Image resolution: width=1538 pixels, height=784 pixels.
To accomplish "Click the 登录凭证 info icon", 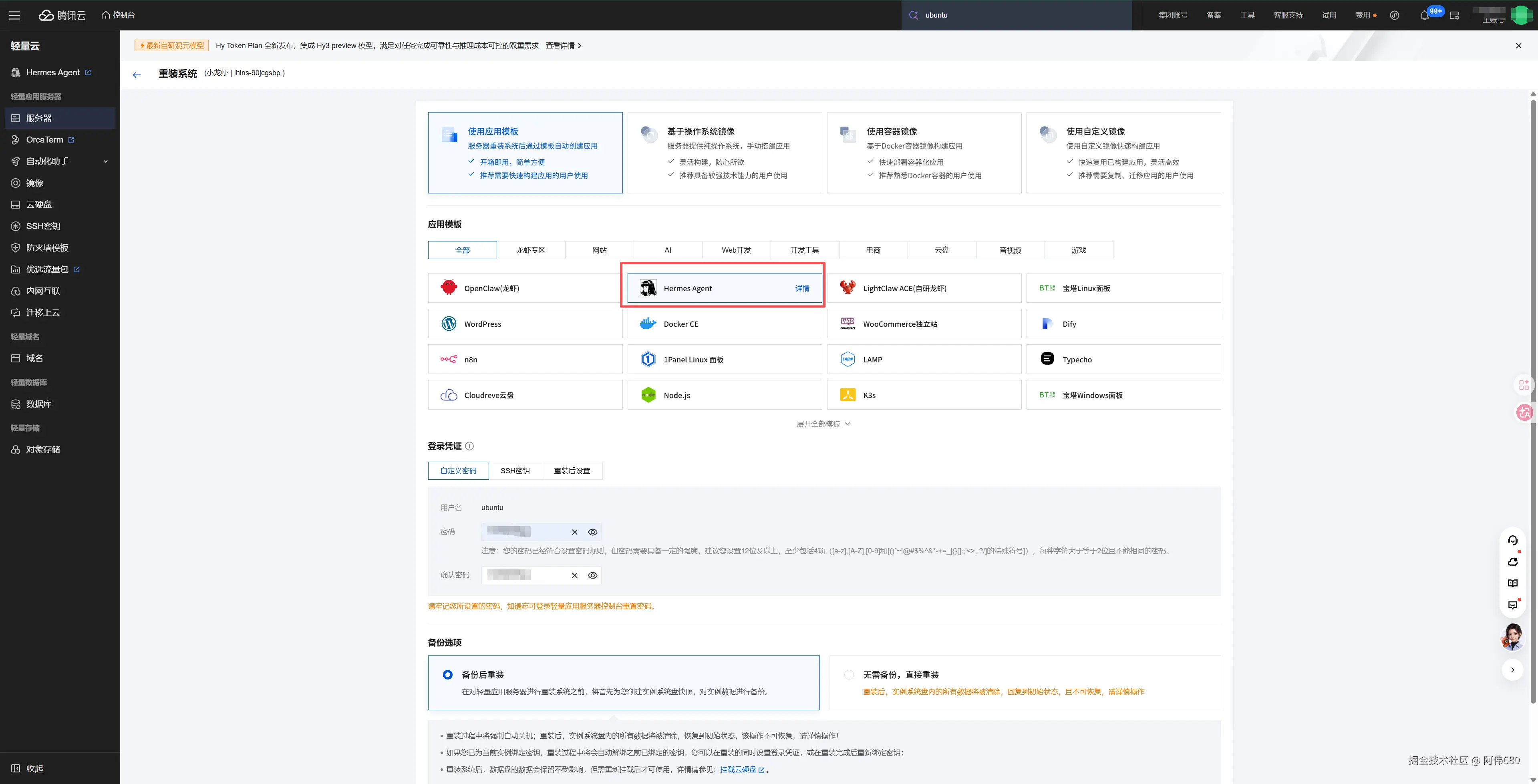I will [469, 446].
